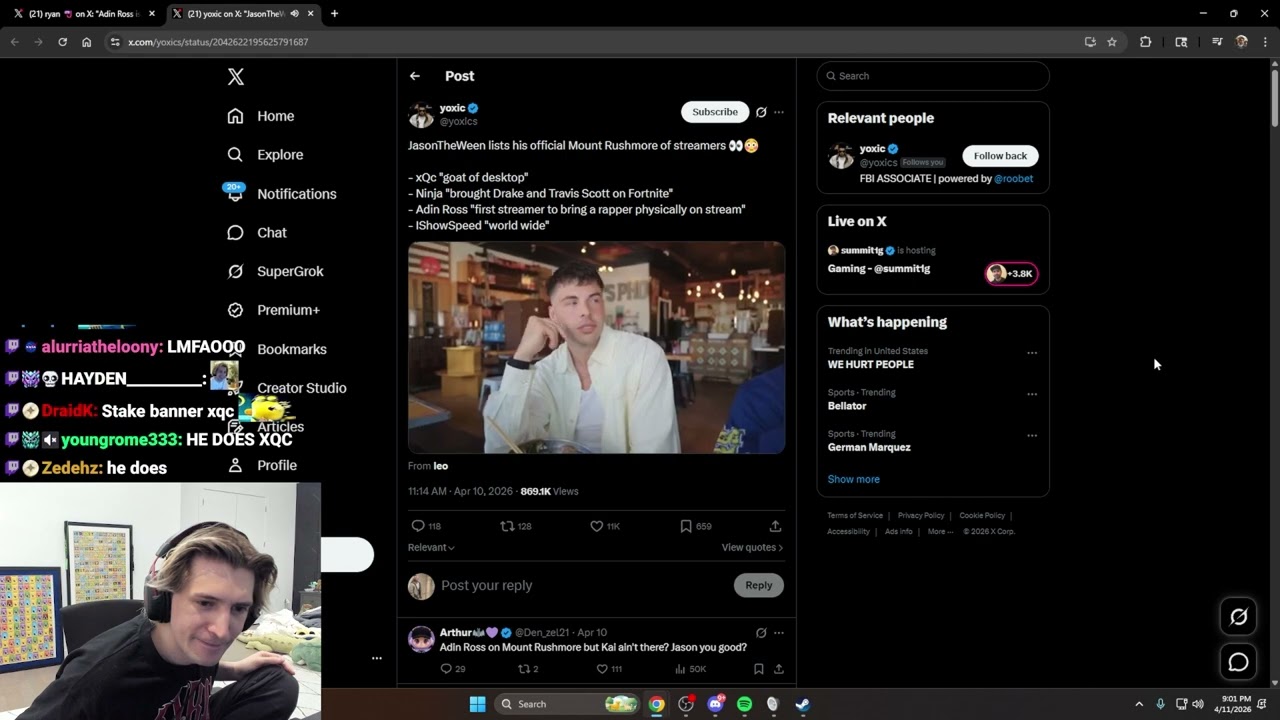Open options for Bellator trend
The height and width of the screenshot is (720, 1280).
coord(1032,394)
